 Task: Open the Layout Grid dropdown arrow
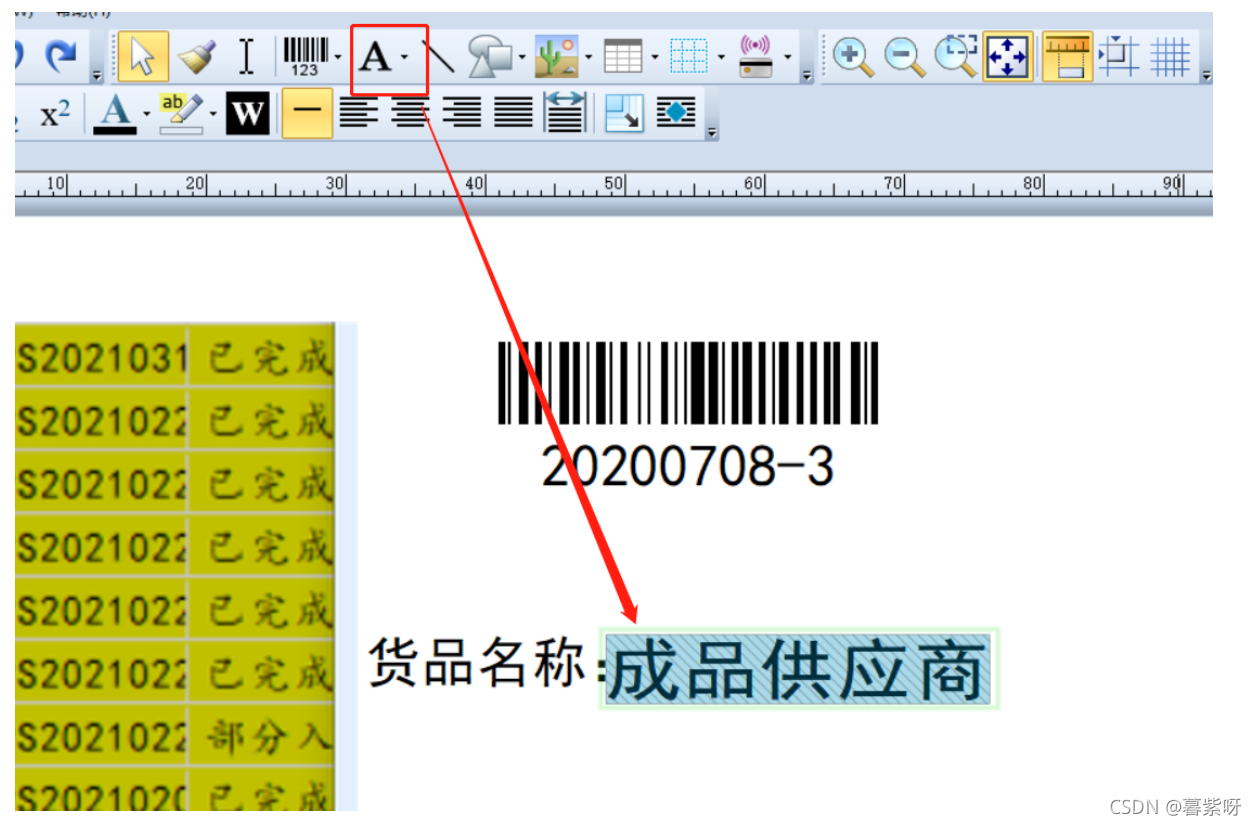720,58
